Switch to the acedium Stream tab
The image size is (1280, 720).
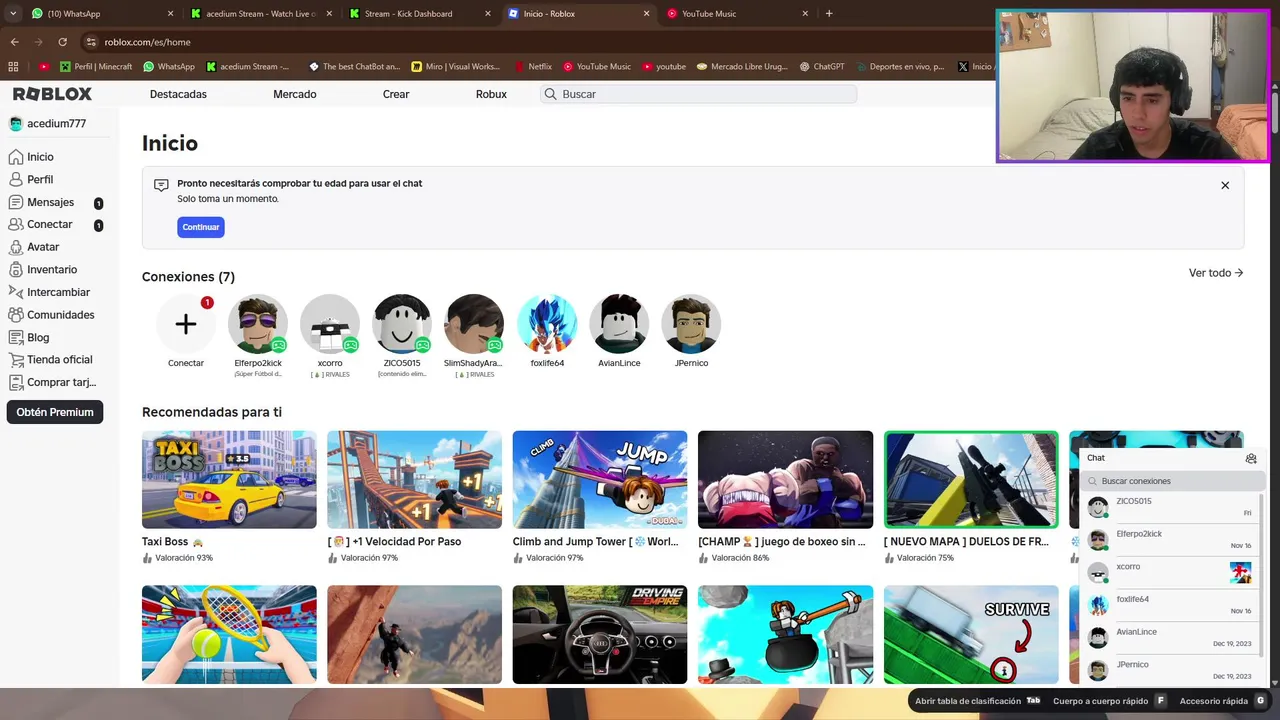262,14
